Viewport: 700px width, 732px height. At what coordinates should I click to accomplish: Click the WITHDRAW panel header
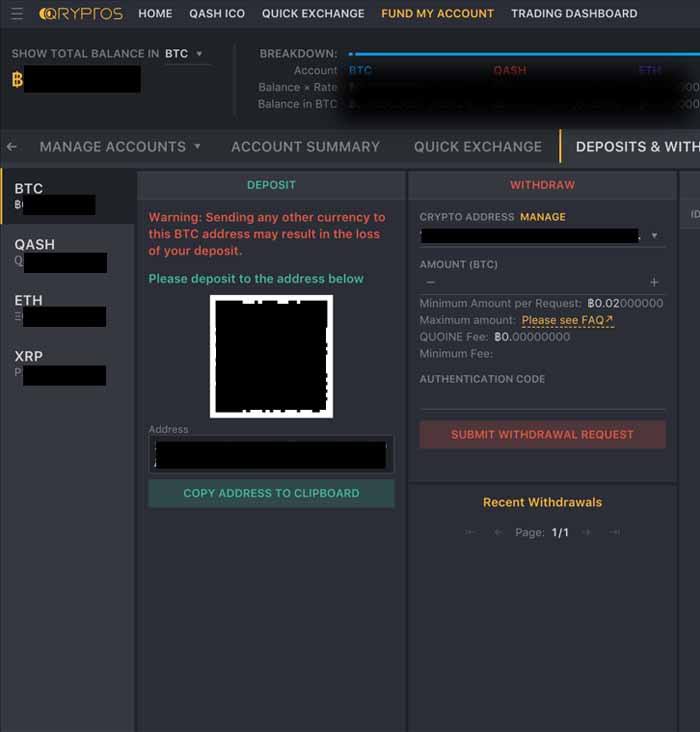(542, 185)
